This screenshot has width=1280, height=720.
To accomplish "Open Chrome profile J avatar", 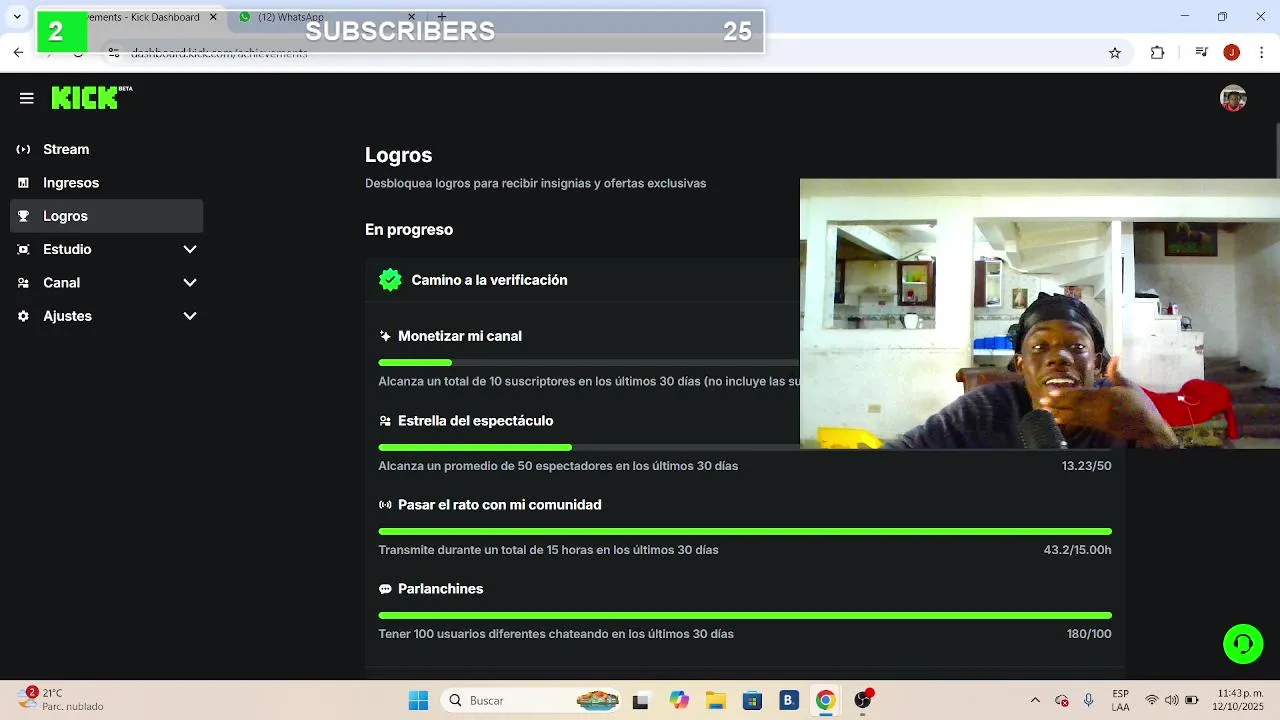I will (1232, 53).
